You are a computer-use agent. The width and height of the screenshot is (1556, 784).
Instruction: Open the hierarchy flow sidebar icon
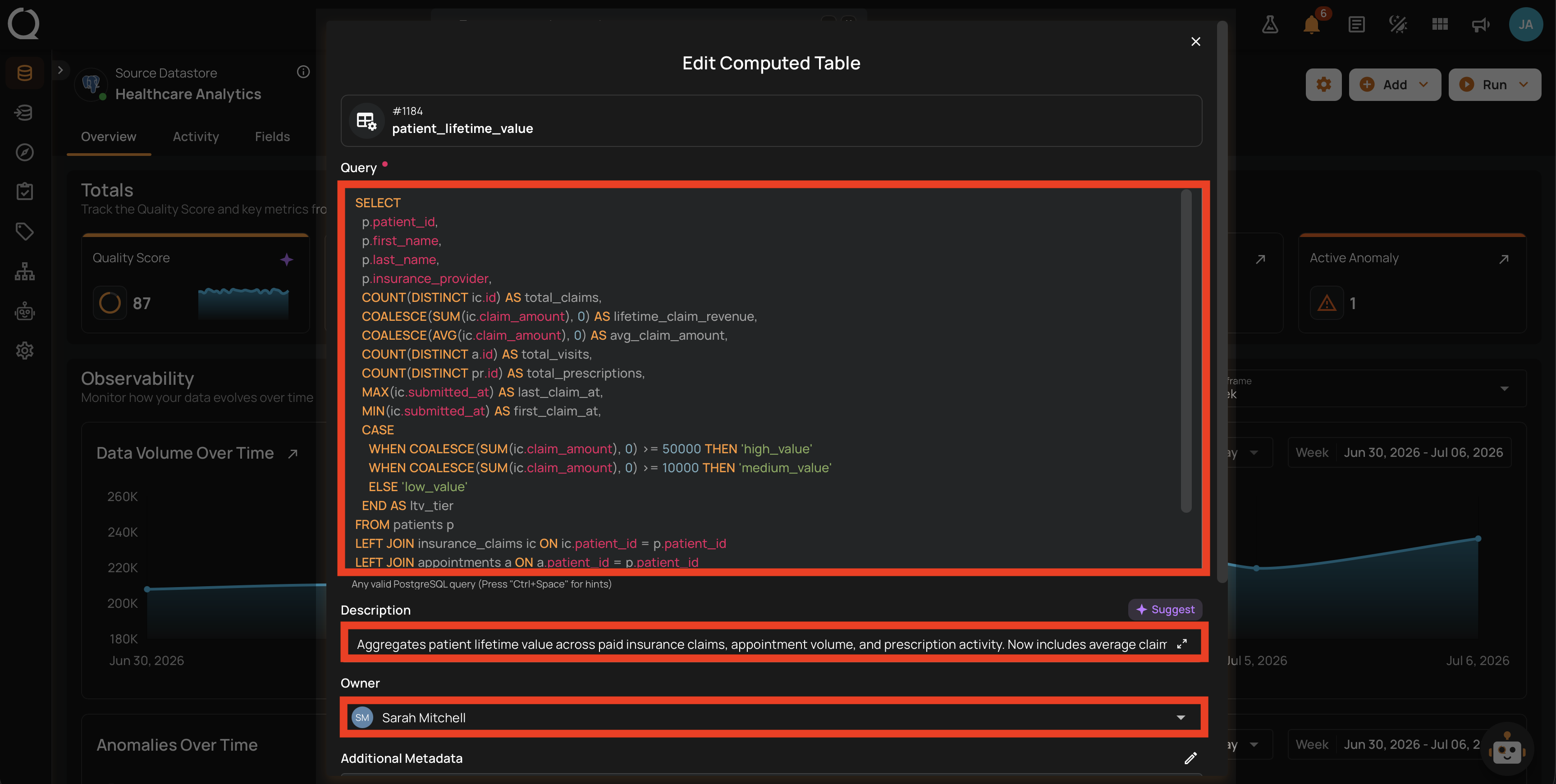[24, 271]
